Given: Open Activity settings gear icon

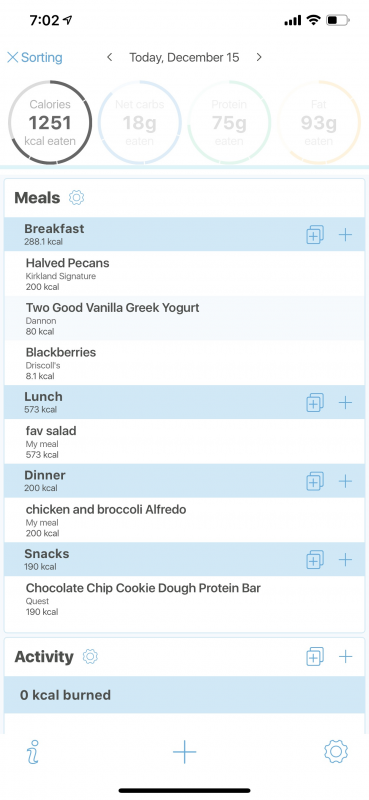Looking at the screenshot, I should click(x=90, y=656).
